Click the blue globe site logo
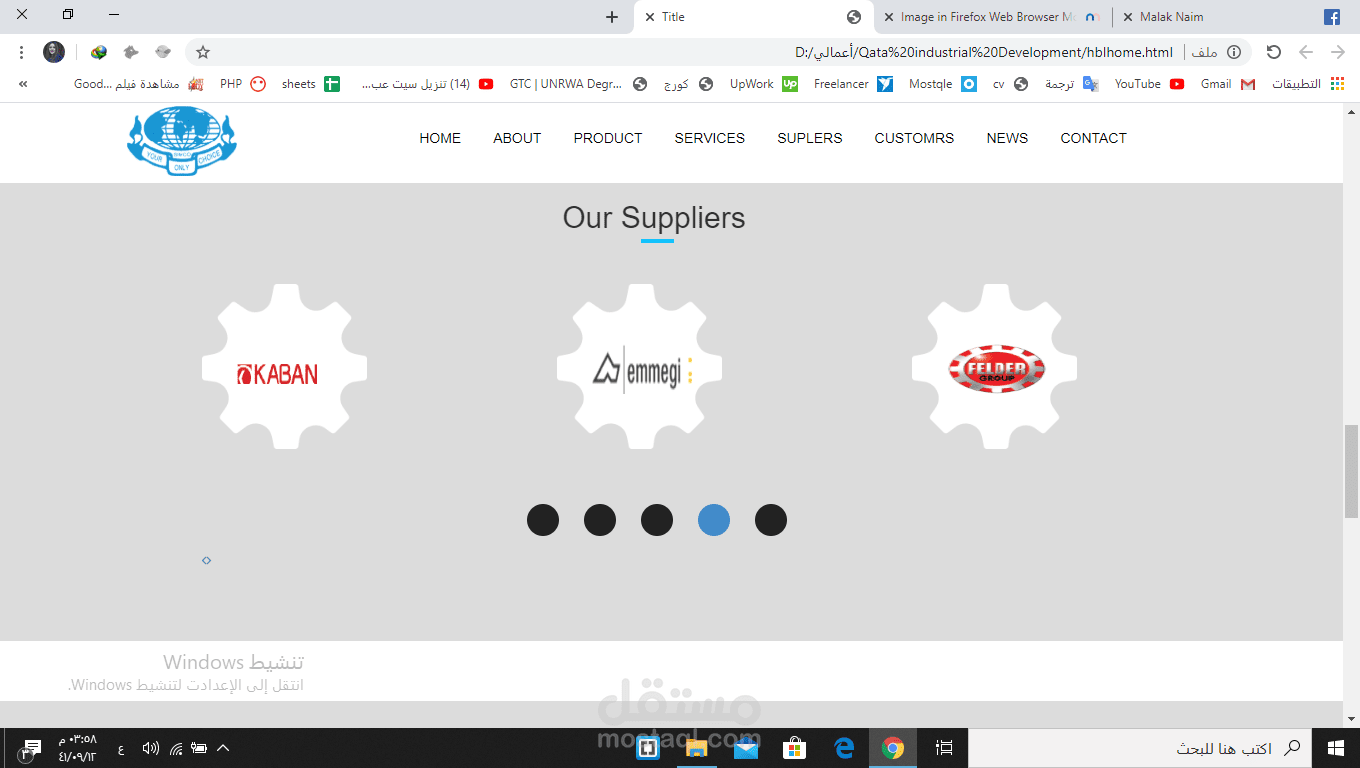 182,140
